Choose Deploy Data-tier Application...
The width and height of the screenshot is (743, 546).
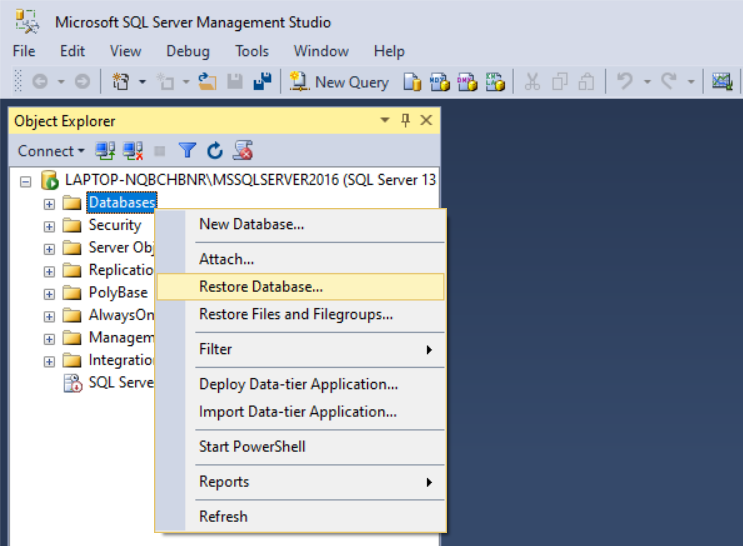[x=300, y=384]
